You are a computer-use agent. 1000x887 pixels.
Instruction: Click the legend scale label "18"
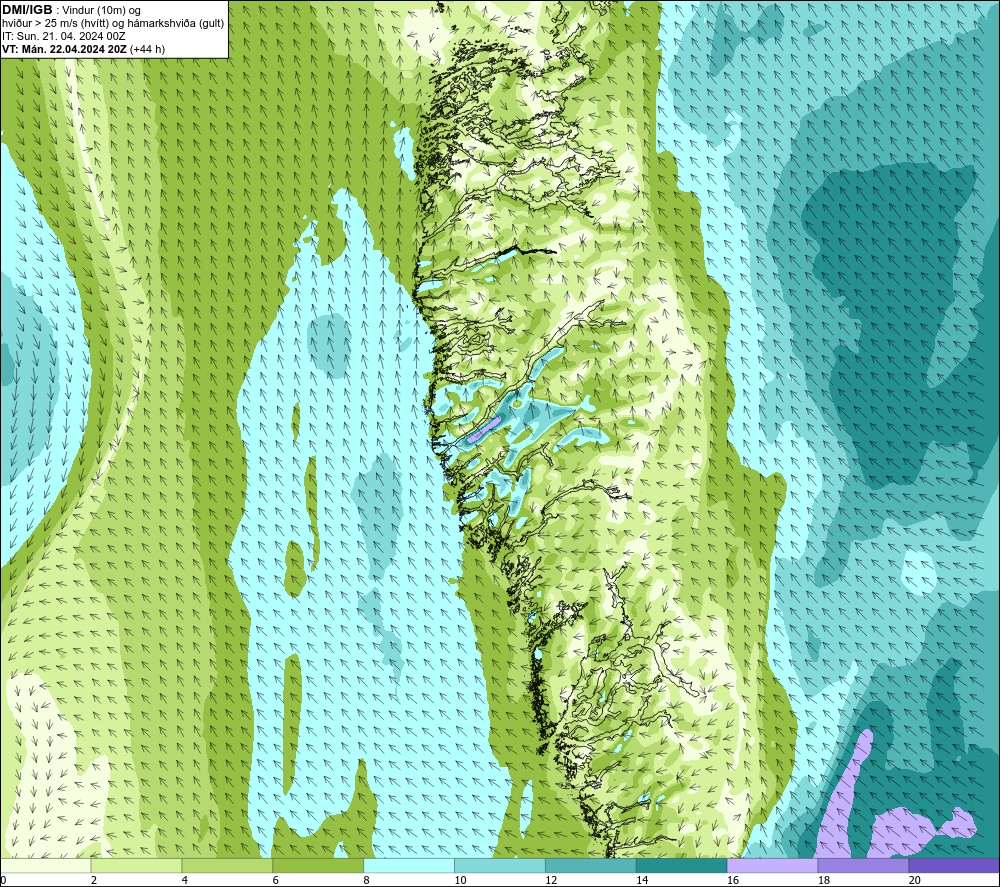(x=823, y=881)
